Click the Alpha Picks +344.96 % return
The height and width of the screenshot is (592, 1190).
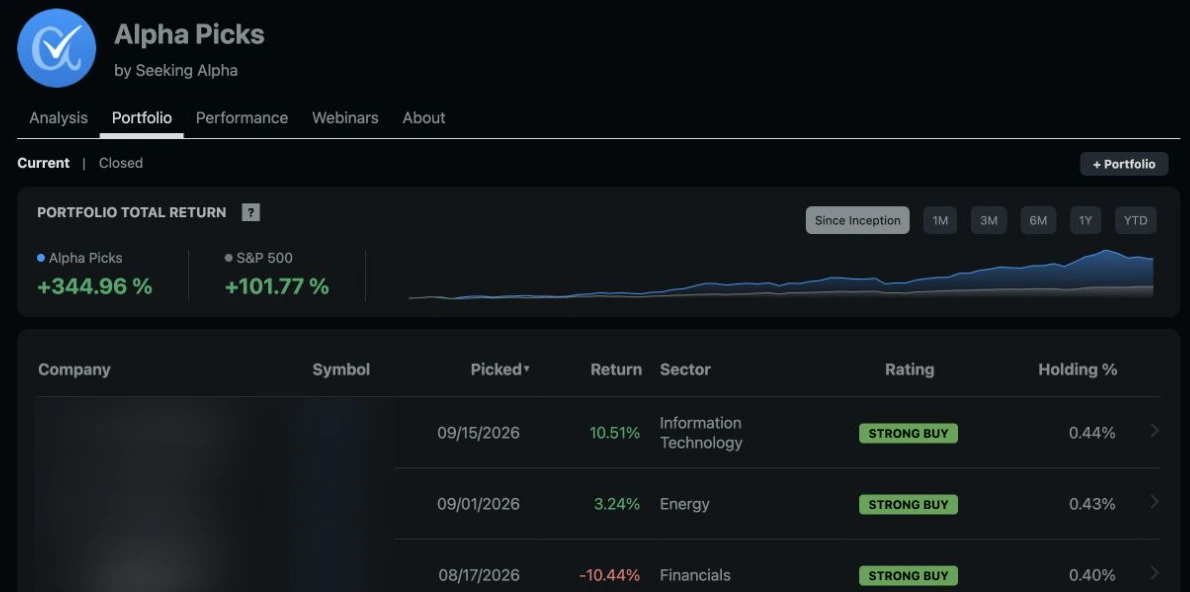click(95, 286)
